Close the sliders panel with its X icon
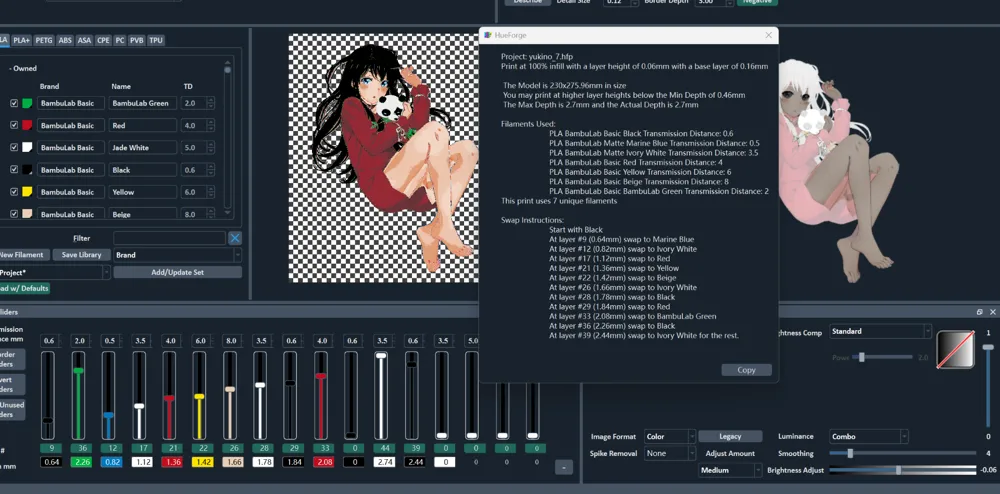Image resolution: width=1000 pixels, height=494 pixels. [x=992, y=312]
